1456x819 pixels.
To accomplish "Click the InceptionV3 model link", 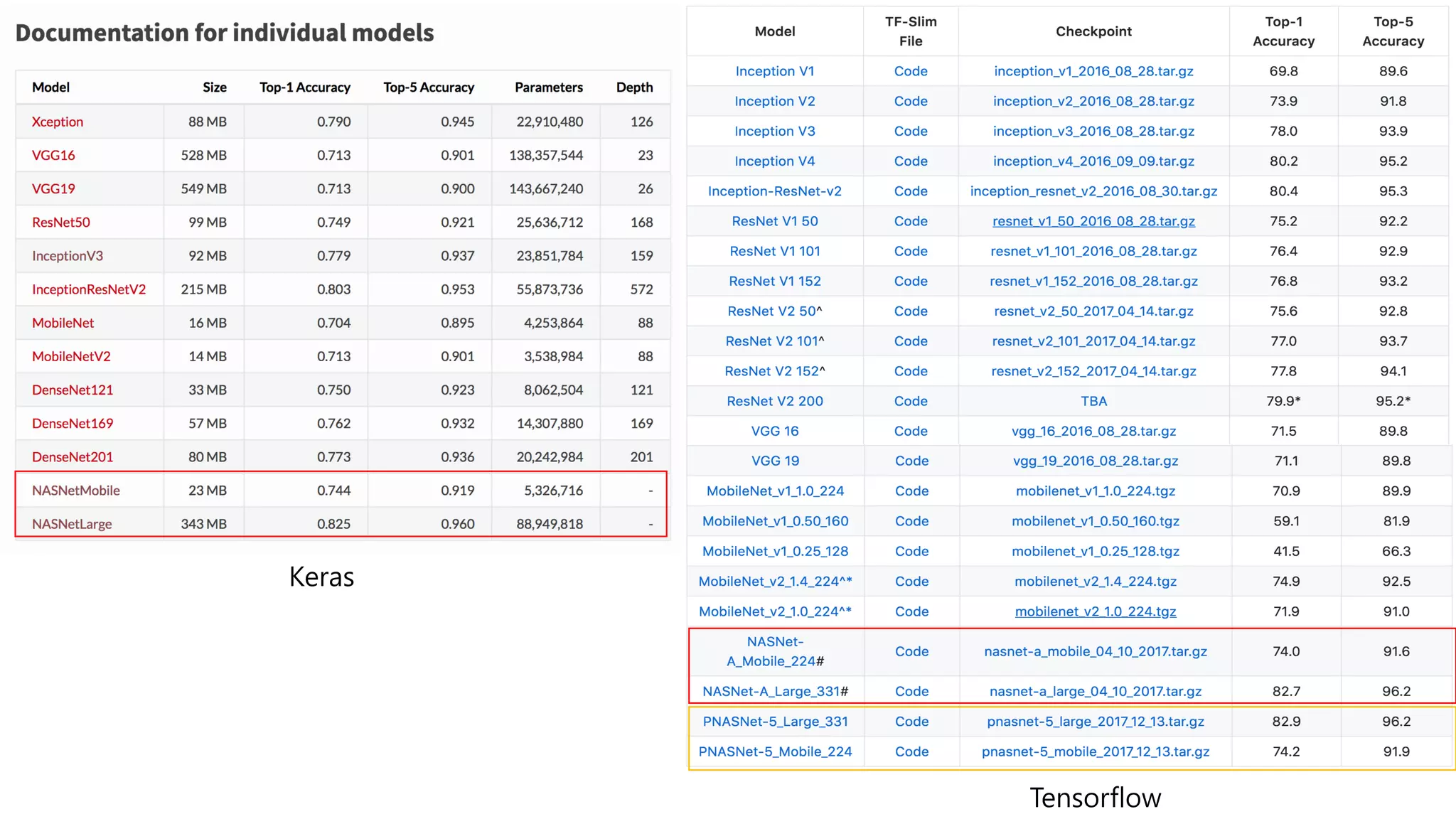I will (x=68, y=255).
